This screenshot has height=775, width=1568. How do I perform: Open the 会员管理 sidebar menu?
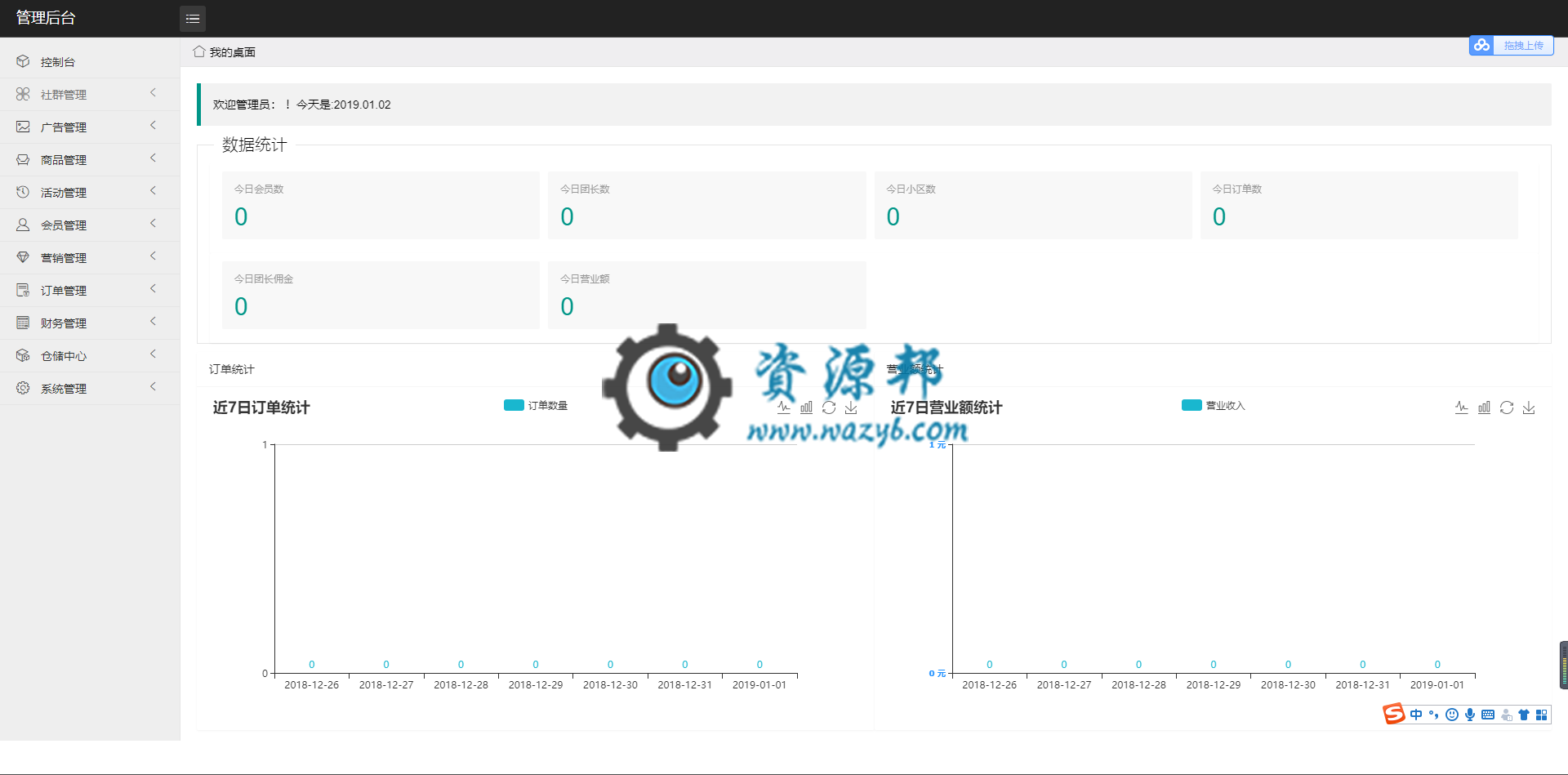click(x=90, y=225)
